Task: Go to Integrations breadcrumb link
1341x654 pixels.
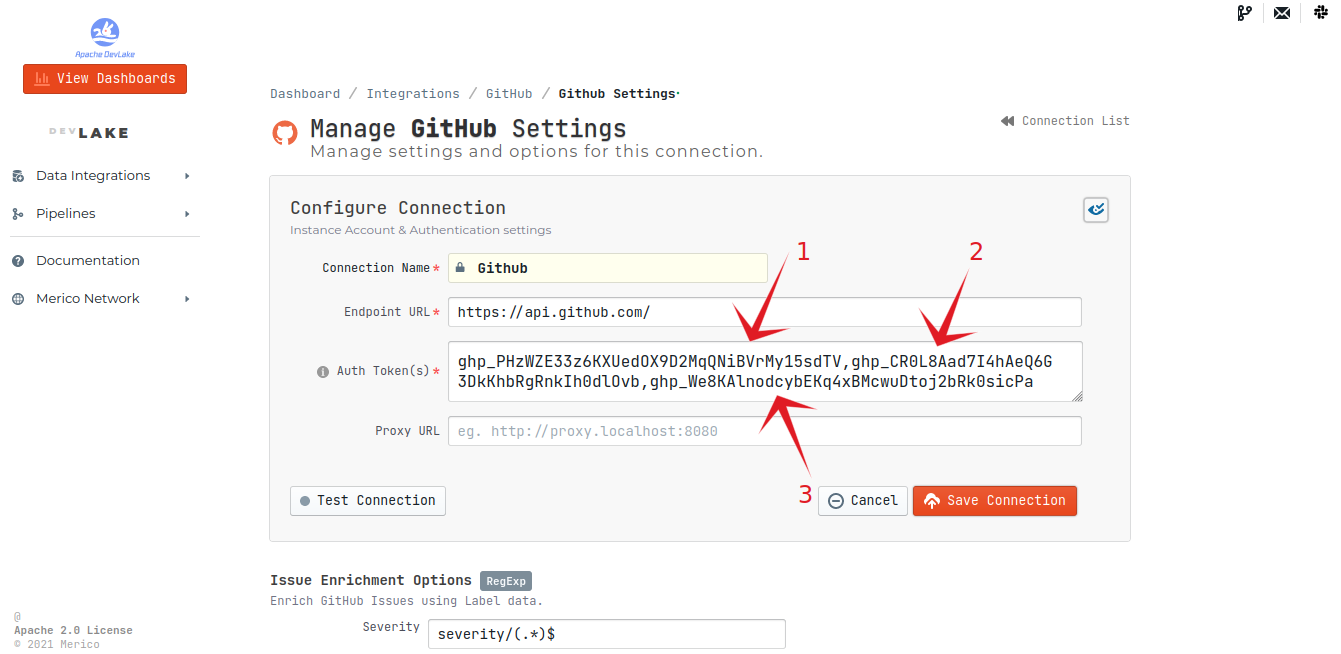Action: 413,94
